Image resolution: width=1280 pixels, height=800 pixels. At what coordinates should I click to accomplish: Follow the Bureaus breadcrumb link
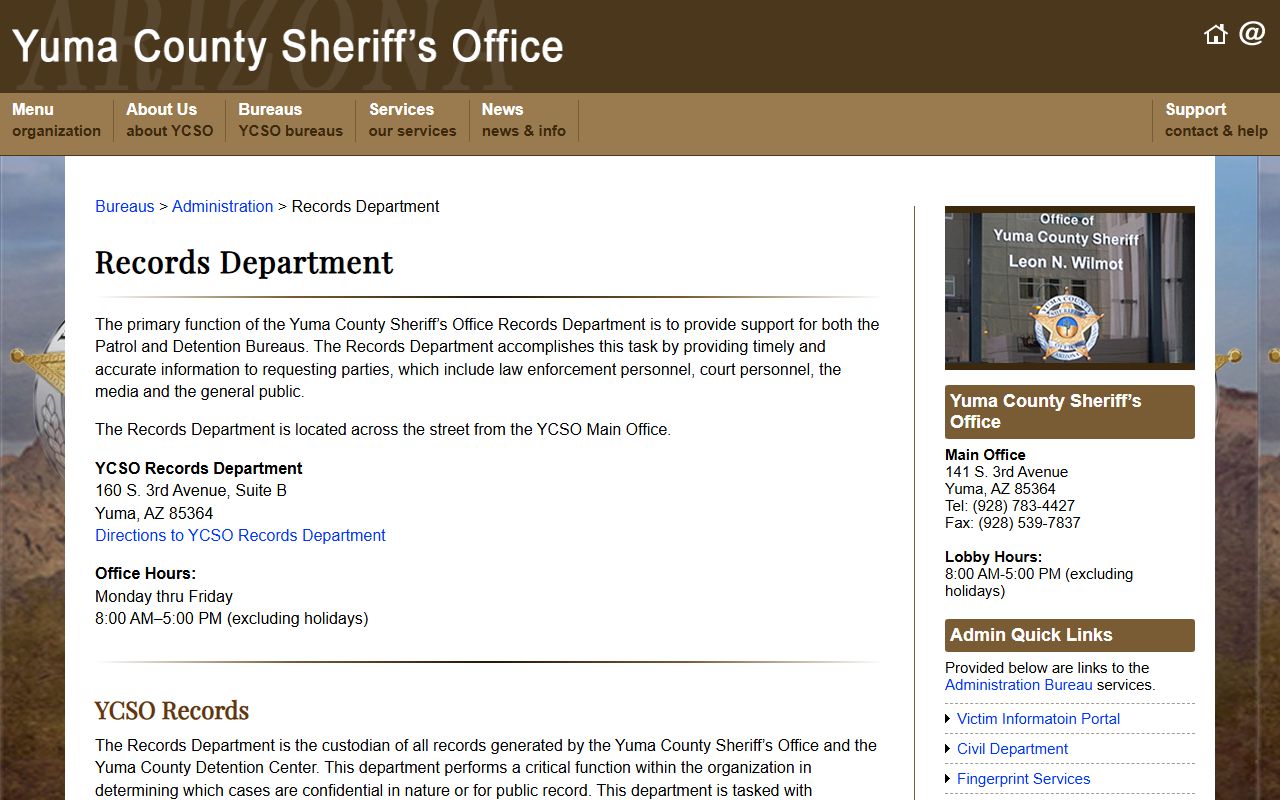125,206
